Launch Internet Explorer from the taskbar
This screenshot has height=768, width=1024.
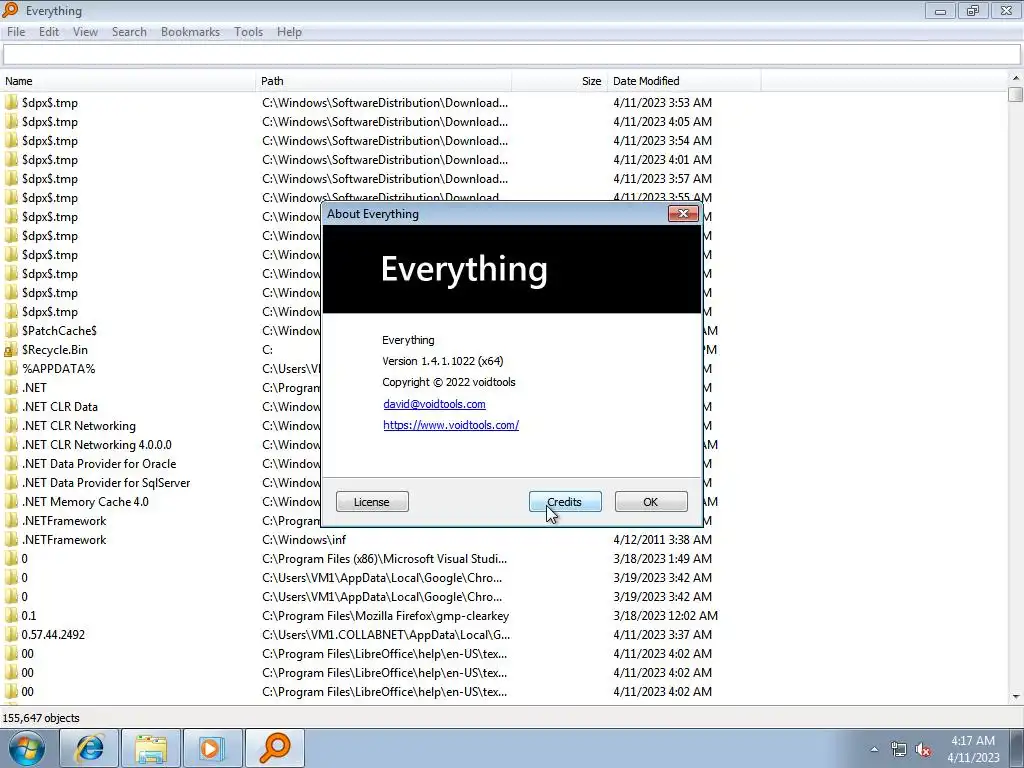pyautogui.click(x=89, y=748)
